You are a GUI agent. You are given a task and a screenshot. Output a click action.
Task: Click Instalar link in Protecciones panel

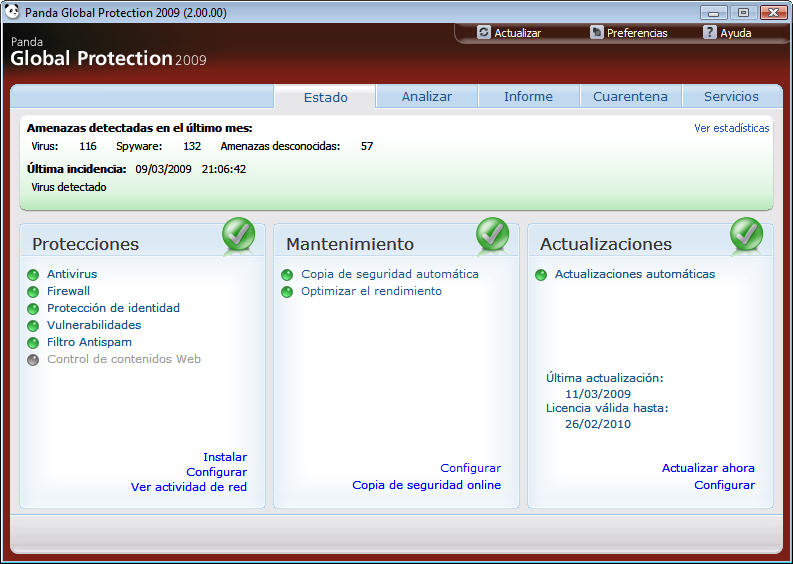point(225,457)
